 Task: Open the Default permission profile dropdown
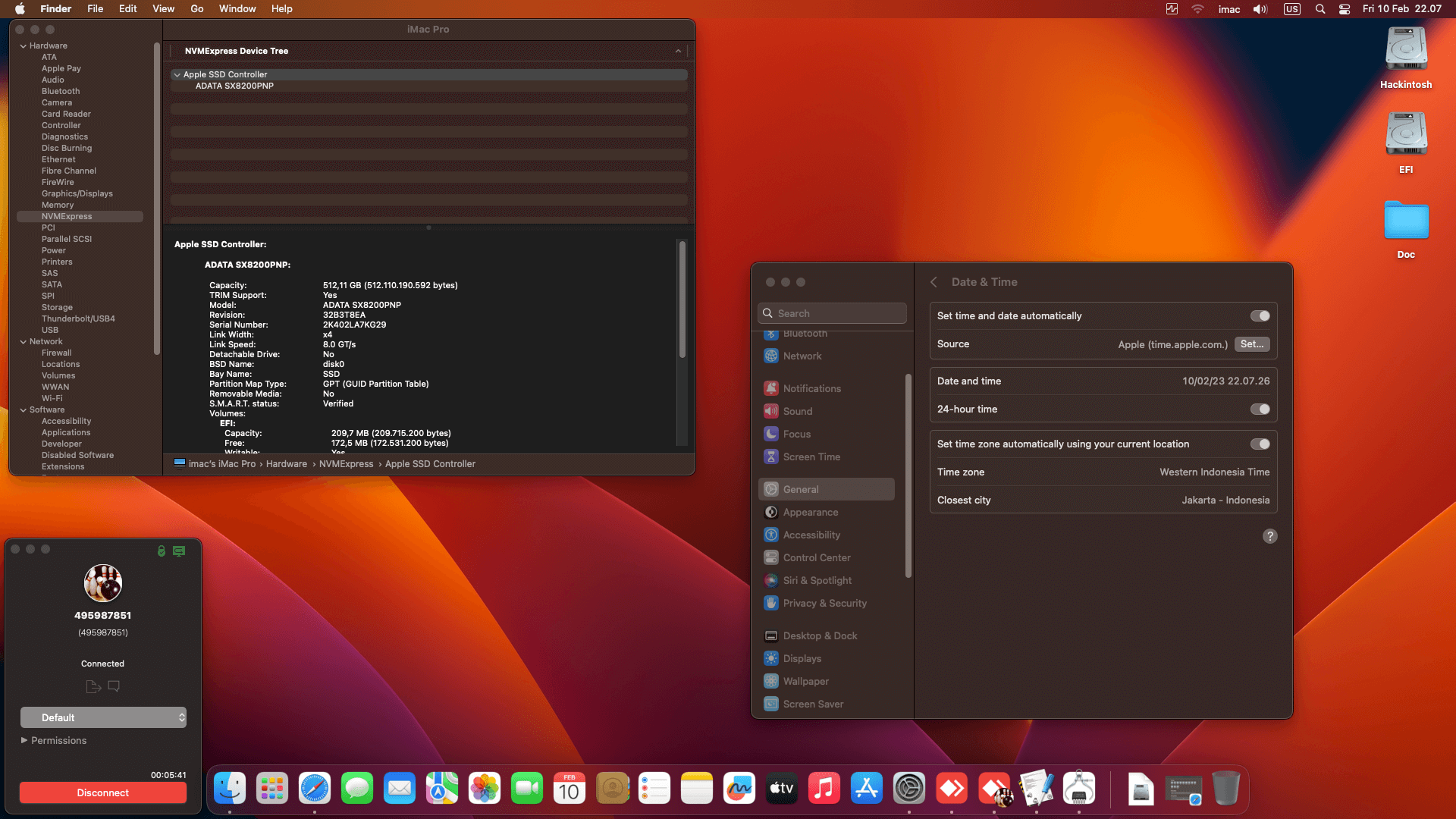click(103, 717)
